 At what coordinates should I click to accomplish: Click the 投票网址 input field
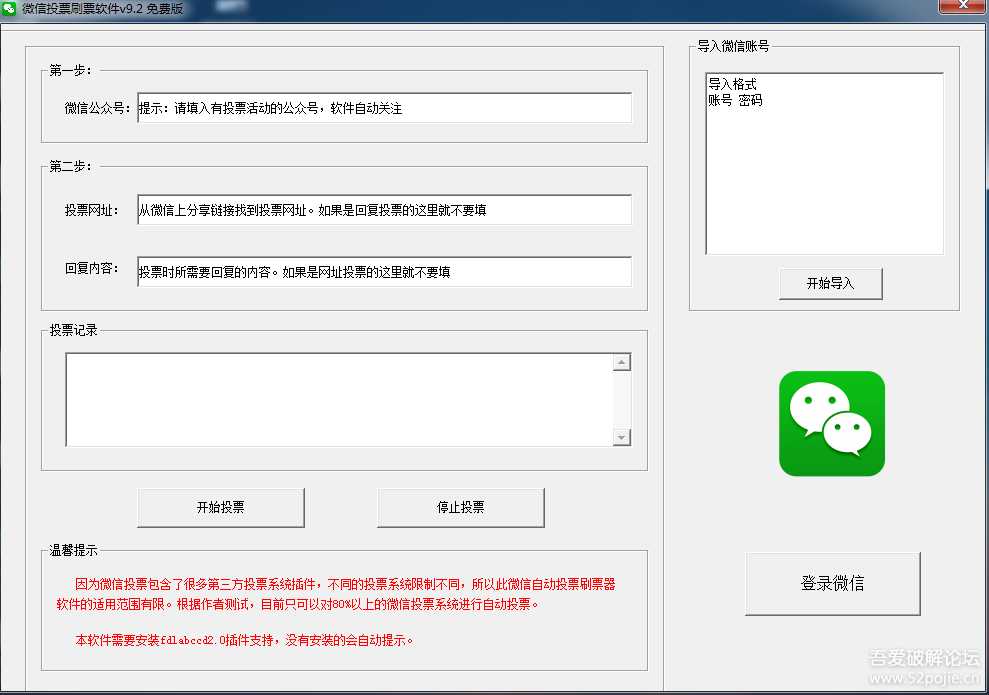tap(384, 210)
